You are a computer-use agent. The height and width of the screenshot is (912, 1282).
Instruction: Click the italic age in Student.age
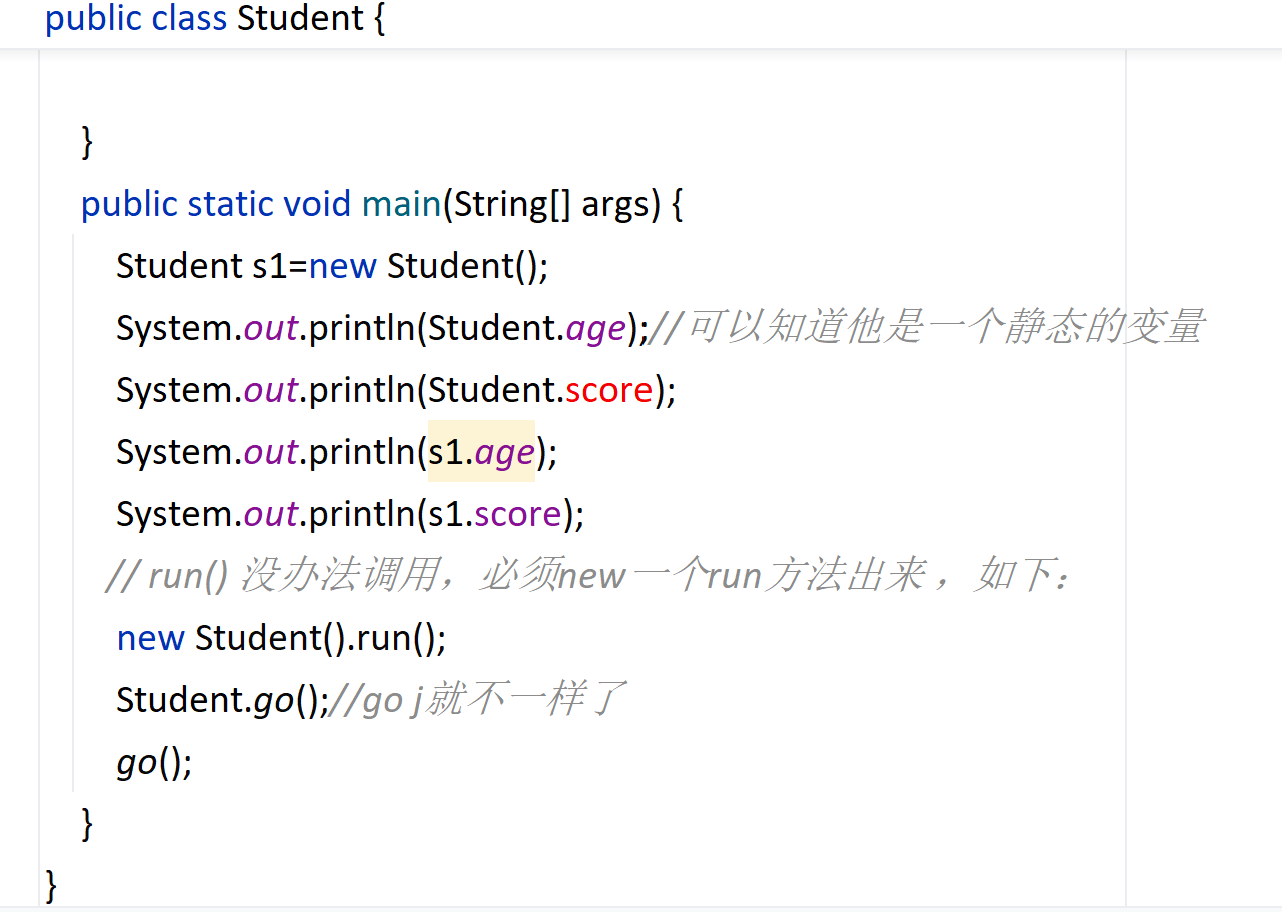pyautogui.click(x=595, y=328)
